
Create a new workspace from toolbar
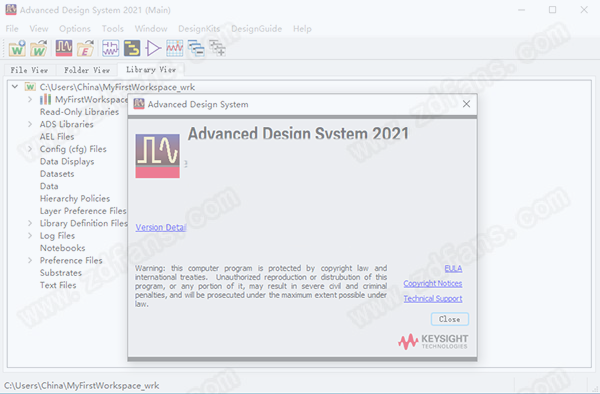click(17, 48)
